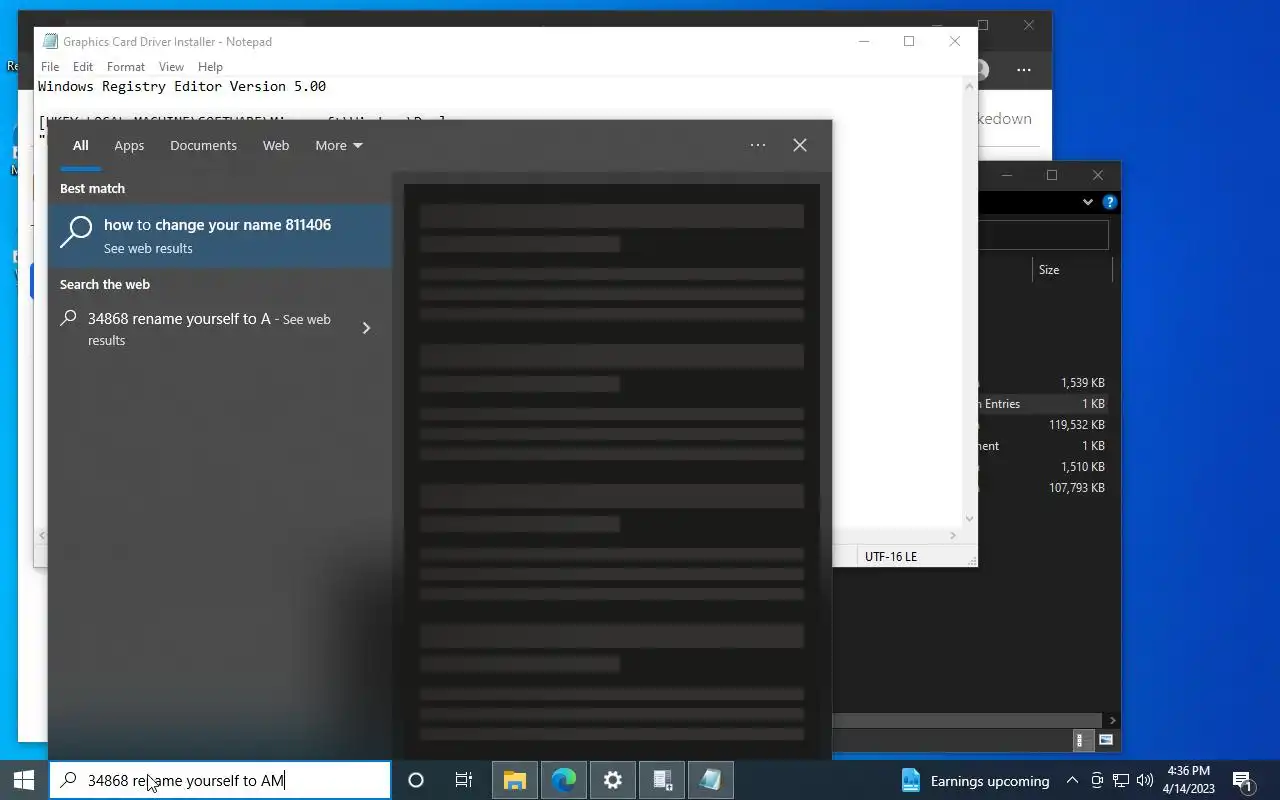Viewport: 1280px width, 800px height.
Task: Show hidden system tray icons
Action: pyautogui.click(x=1072, y=781)
